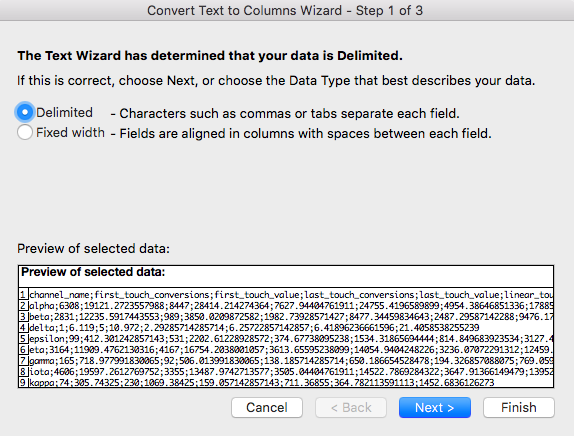The width and height of the screenshot is (574, 436).
Task: Click the Delimited option label
Action: tap(64, 113)
